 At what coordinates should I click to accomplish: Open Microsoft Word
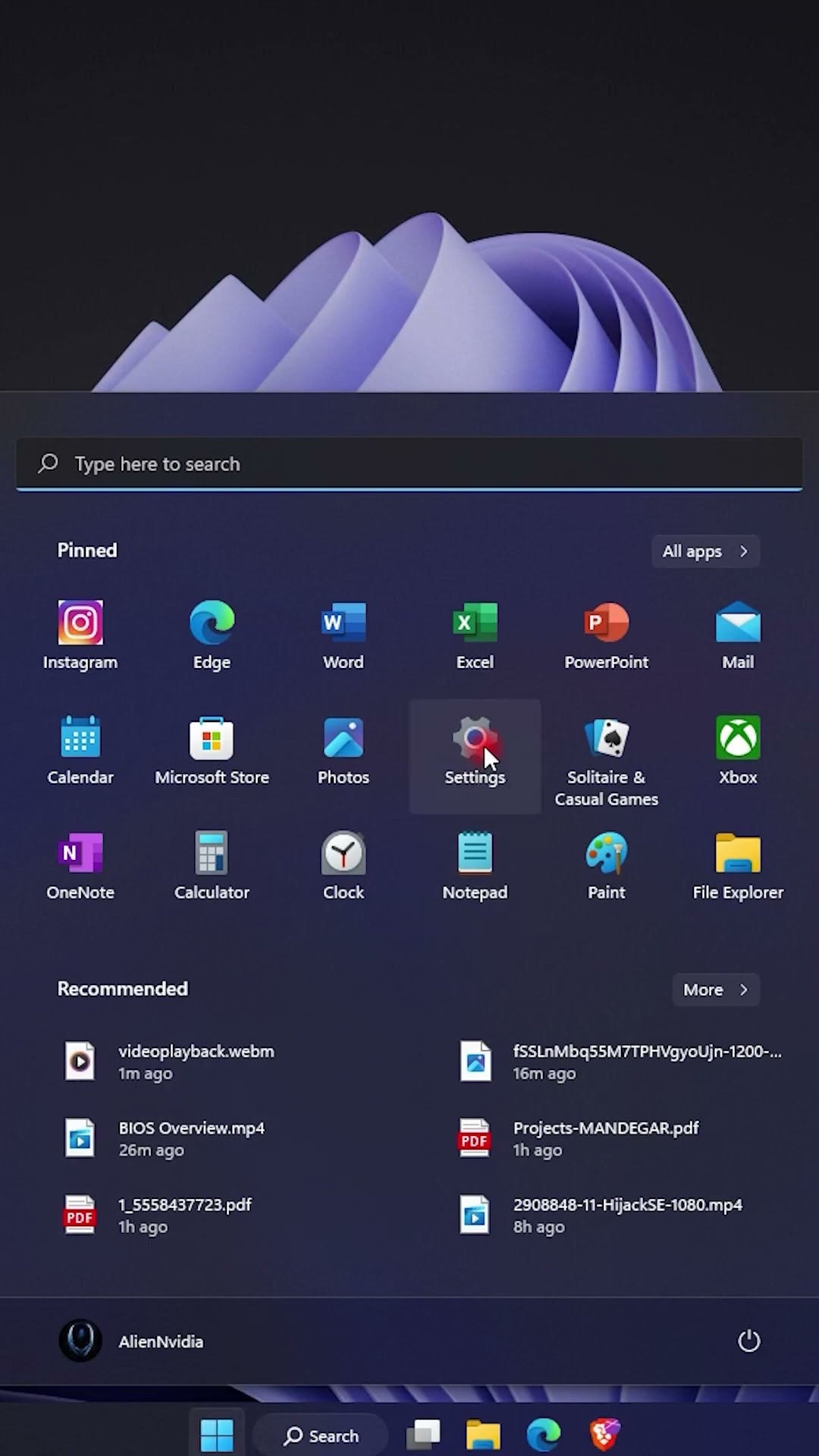[x=344, y=635]
